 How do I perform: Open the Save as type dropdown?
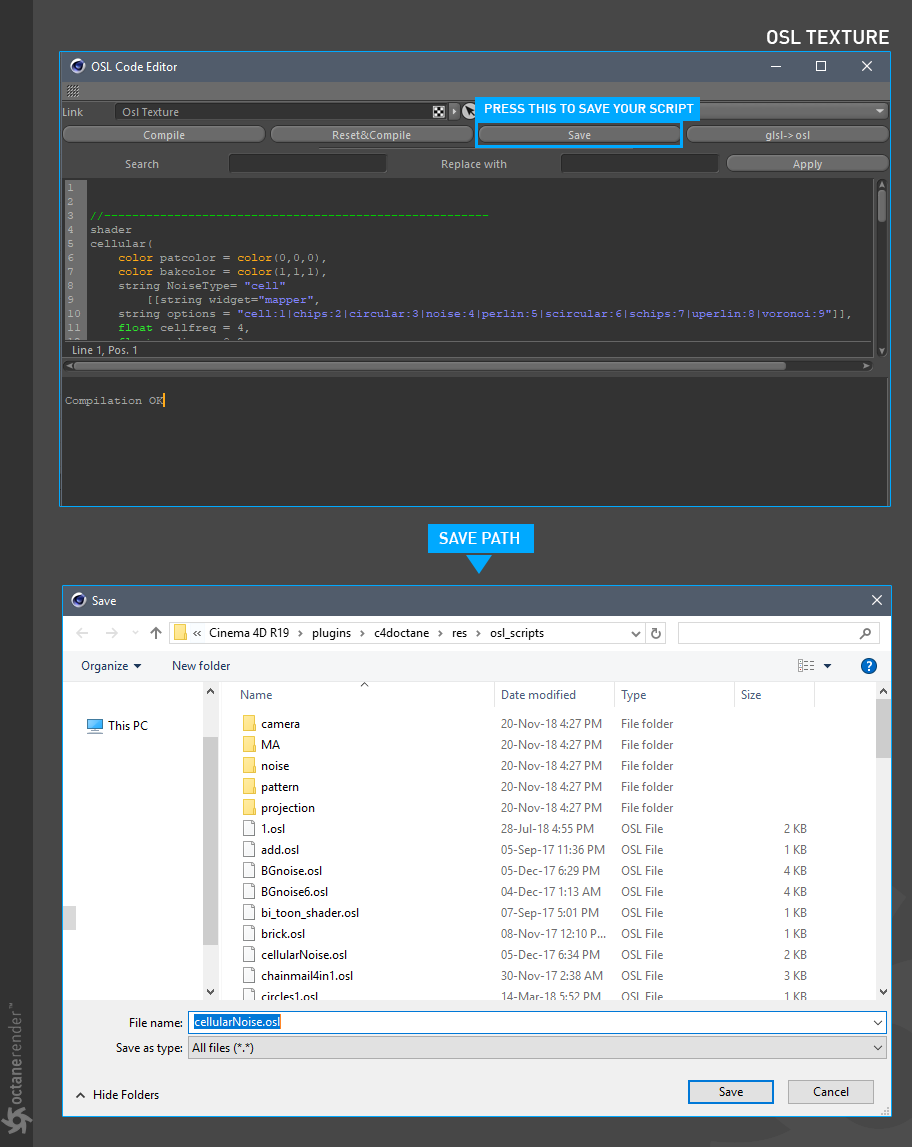pos(537,1048)
